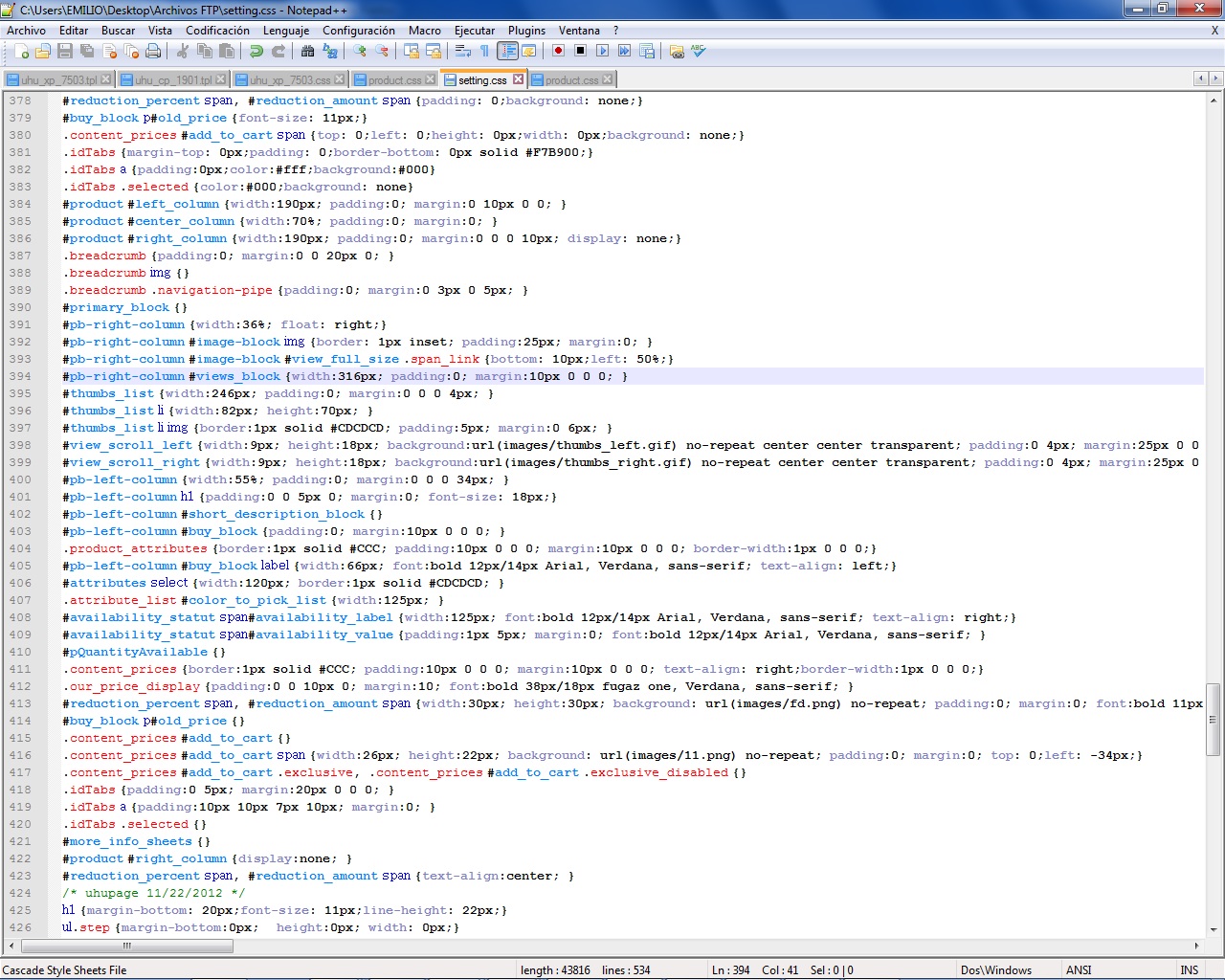Screen dimensions: 1225x980
Task: Click the Zoom in magnifier icon
Action: tap(360, 52)
